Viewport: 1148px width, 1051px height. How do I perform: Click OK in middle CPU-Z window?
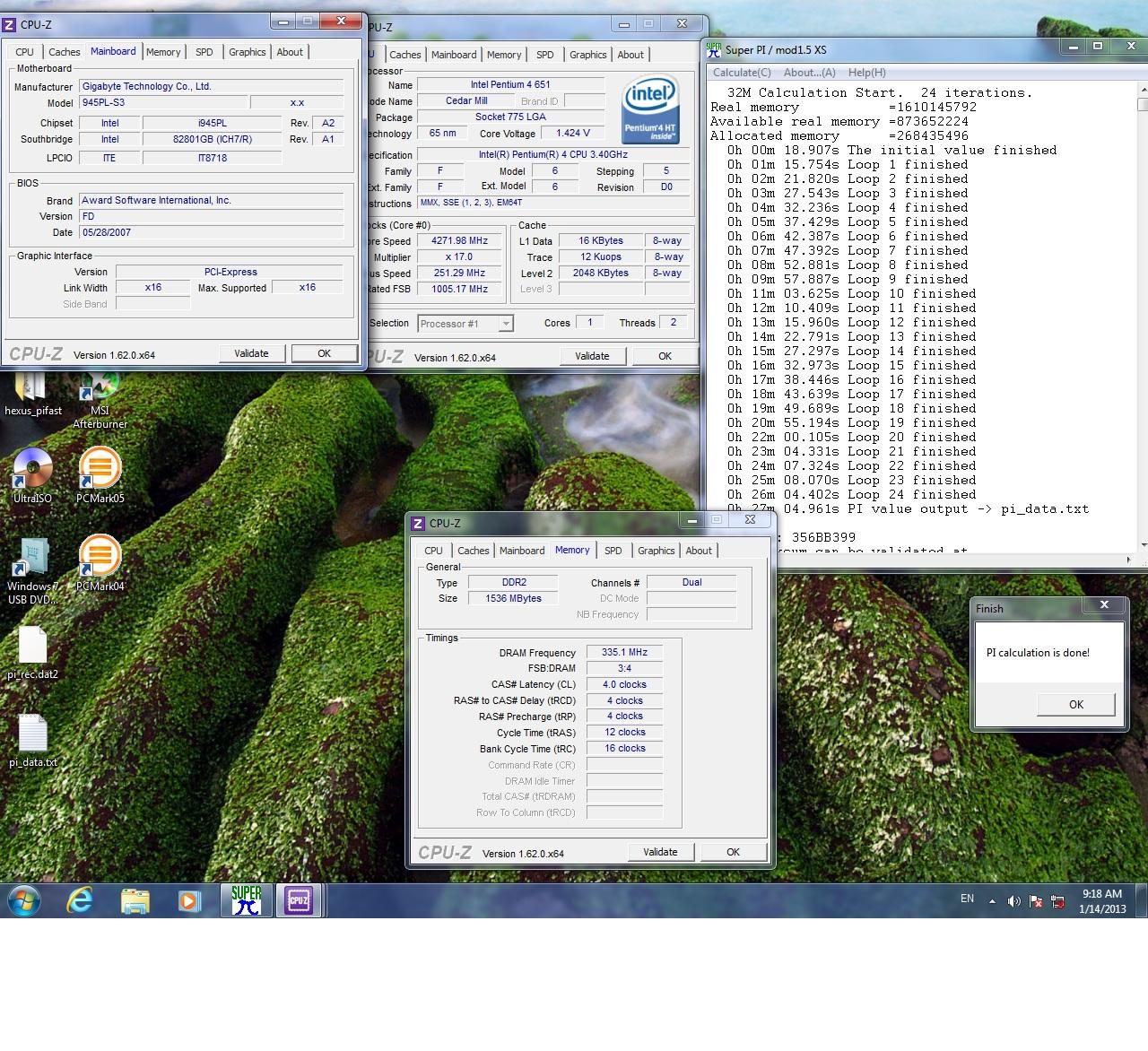pos(665,356)
